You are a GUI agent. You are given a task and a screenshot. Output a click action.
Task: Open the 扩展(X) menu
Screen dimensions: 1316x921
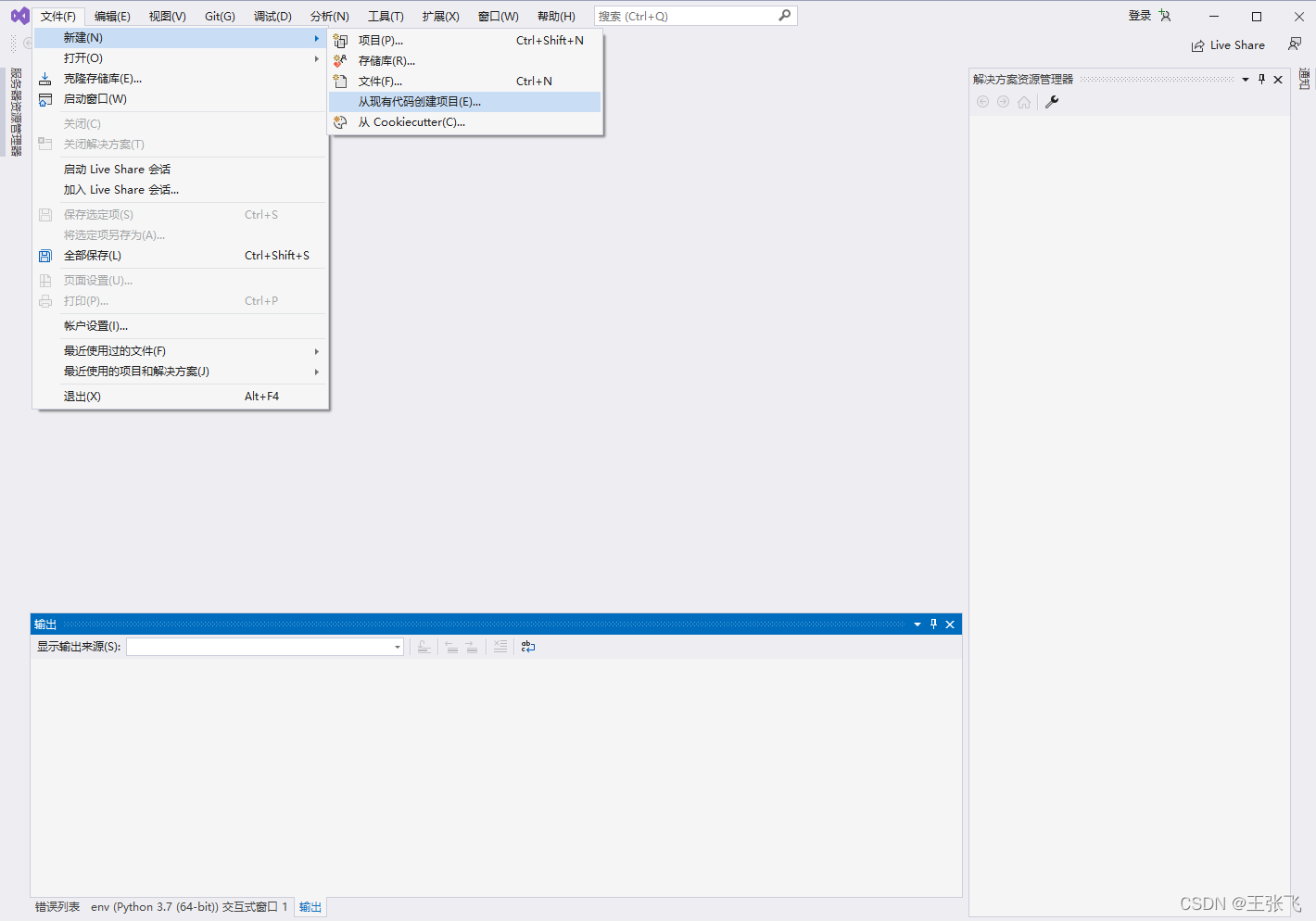[440, 17]
